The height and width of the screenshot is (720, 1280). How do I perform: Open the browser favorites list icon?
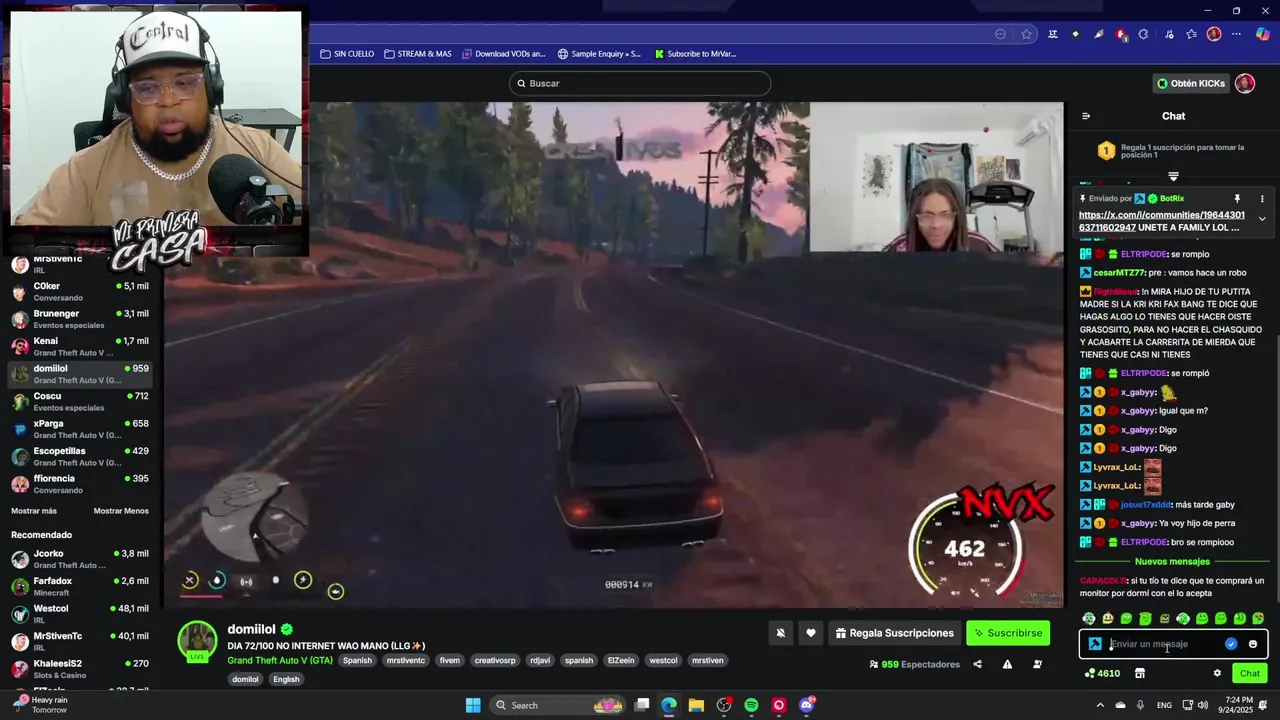tap(1191, 34)
